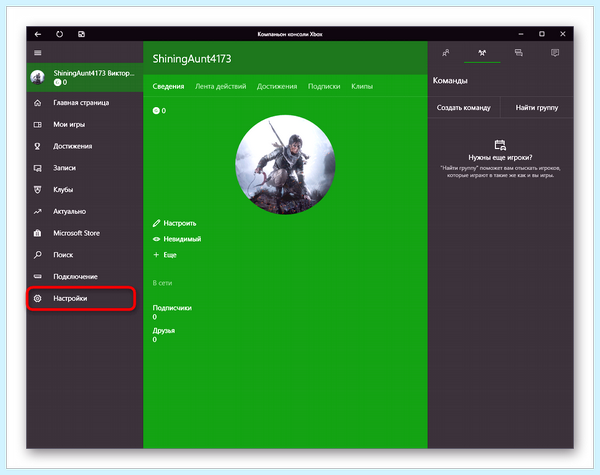Open the Настройки gear icon
The image size is (600, 475).
38,298
